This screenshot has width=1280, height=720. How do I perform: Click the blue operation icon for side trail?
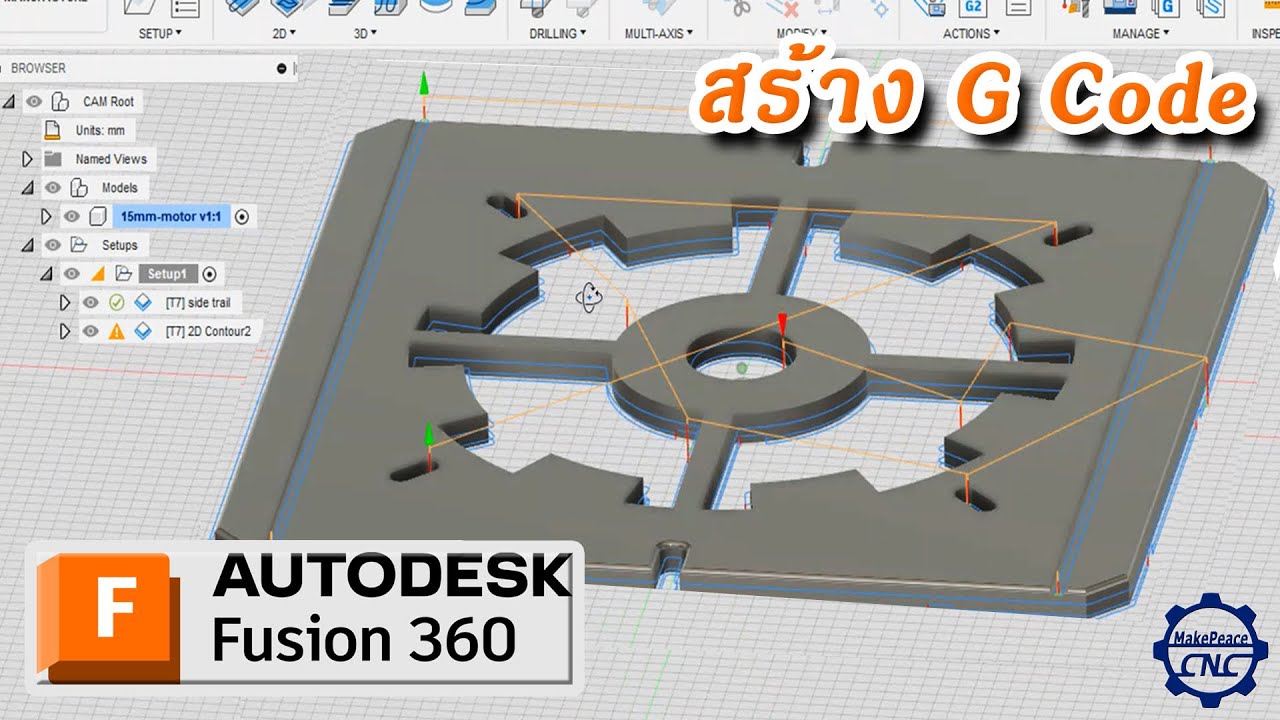143,302
